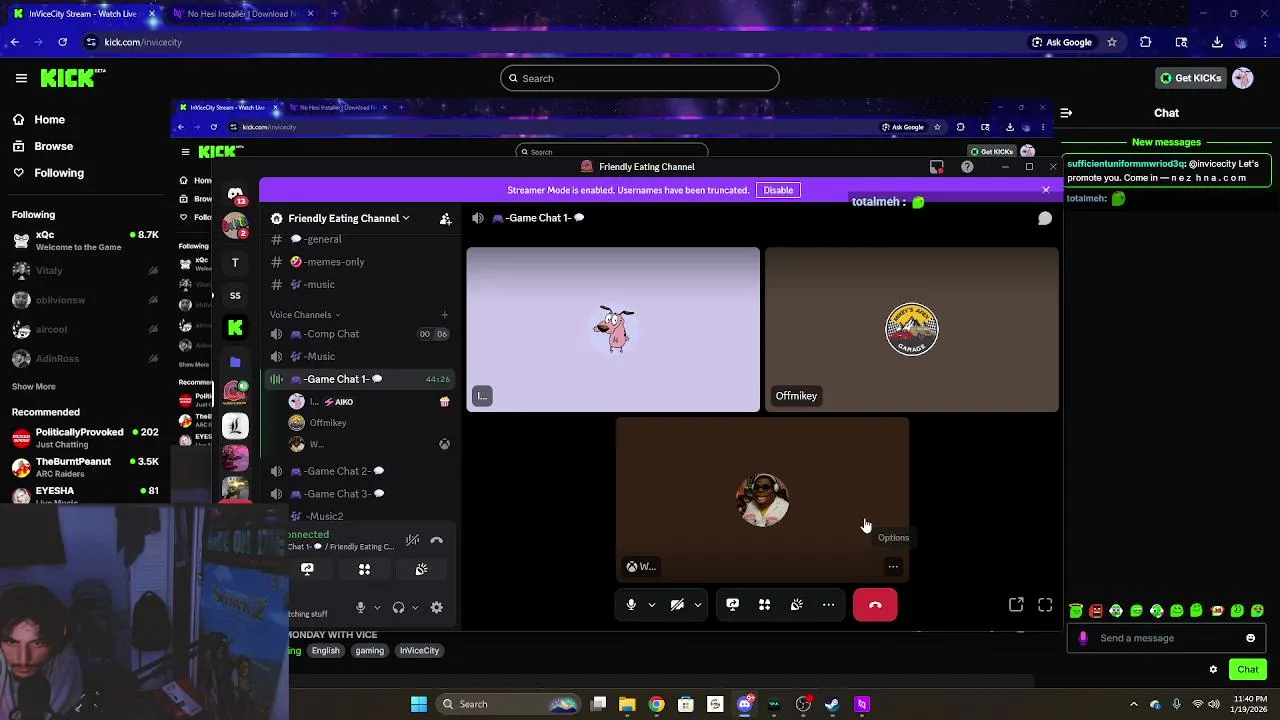The width and height of the screenshot is (1280, 720).
Task: Mute microphone in the call control bar
Action: 631,604
